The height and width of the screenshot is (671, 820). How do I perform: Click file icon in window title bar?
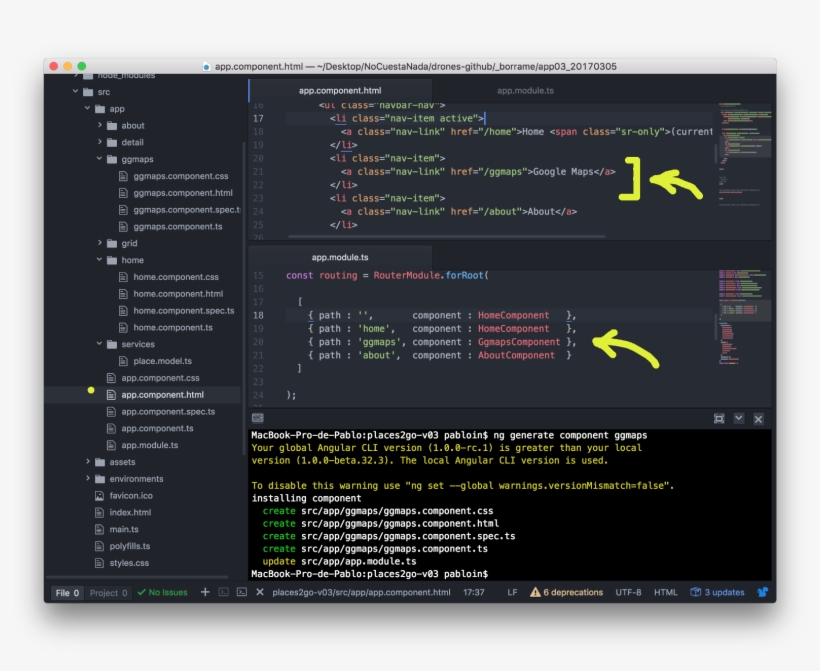pyautogui.click(x=207, y=66)
